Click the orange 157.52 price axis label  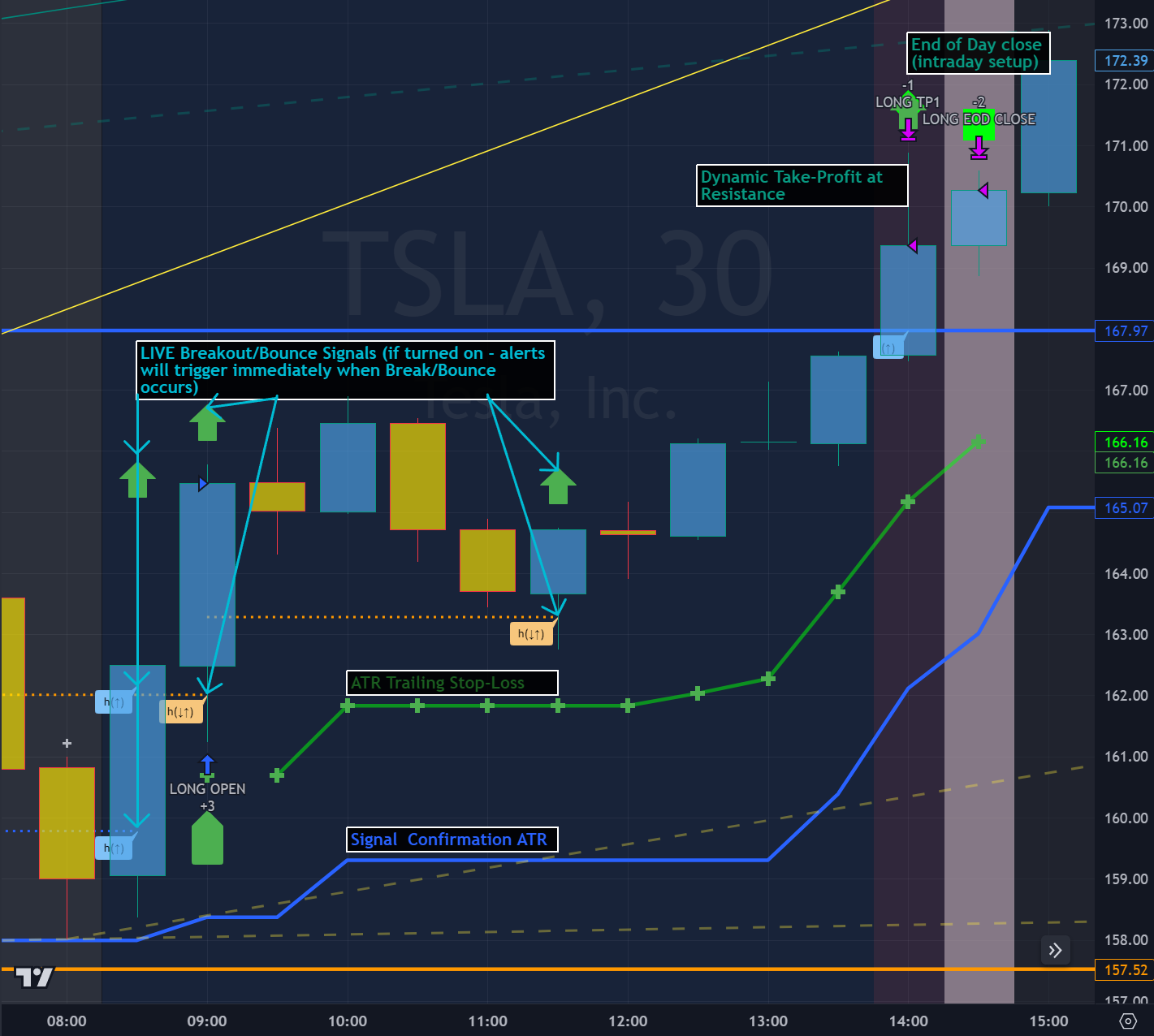click(x=1126, y=969)
